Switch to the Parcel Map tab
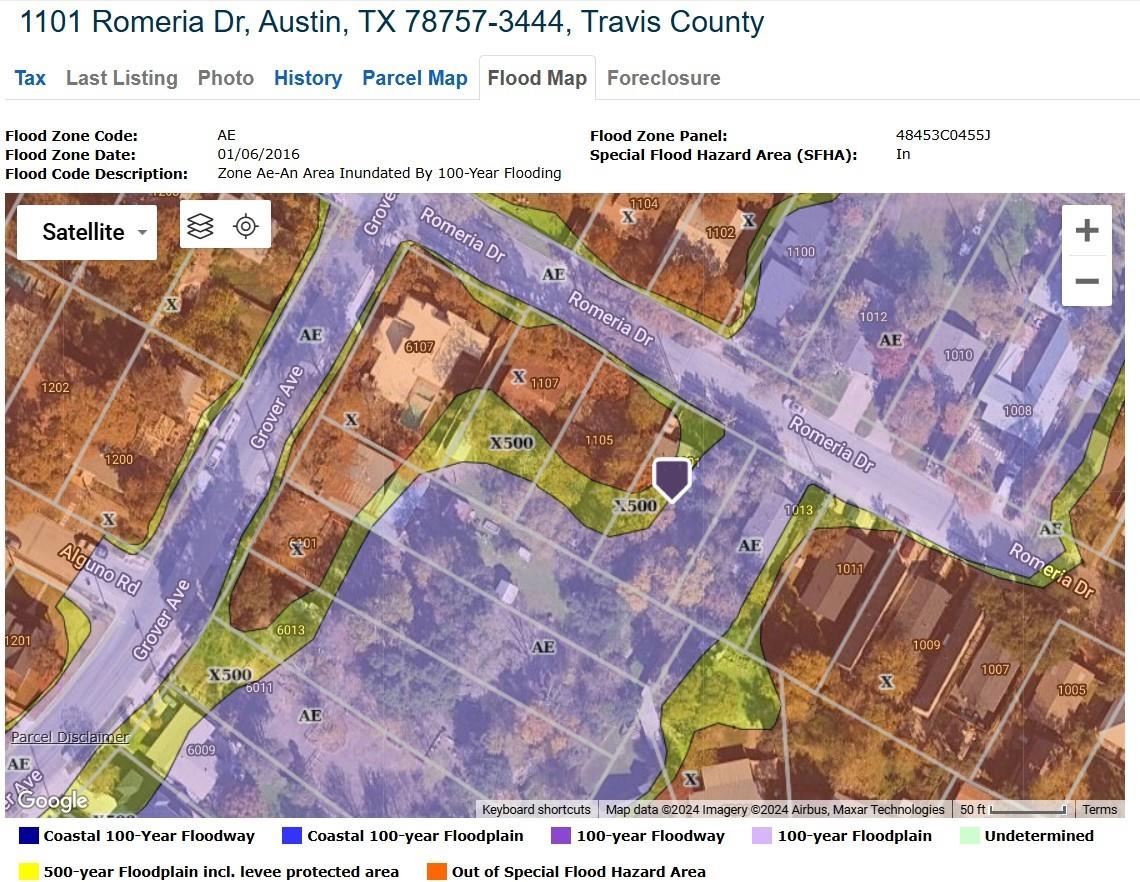Viewport: 1140px width, 882px height. click(x=414, y=78)
